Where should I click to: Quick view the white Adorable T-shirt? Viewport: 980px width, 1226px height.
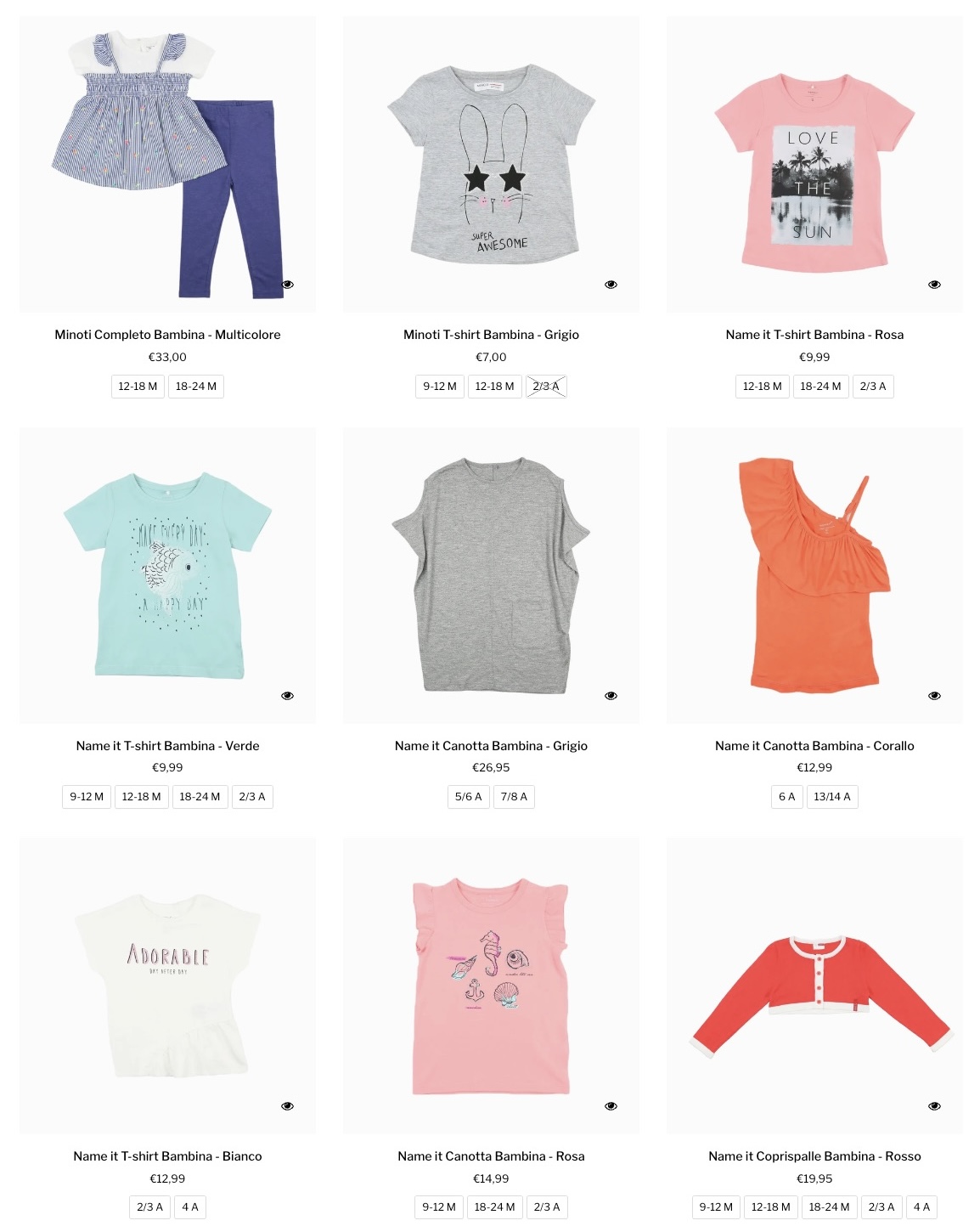(x=288, y=1106)
